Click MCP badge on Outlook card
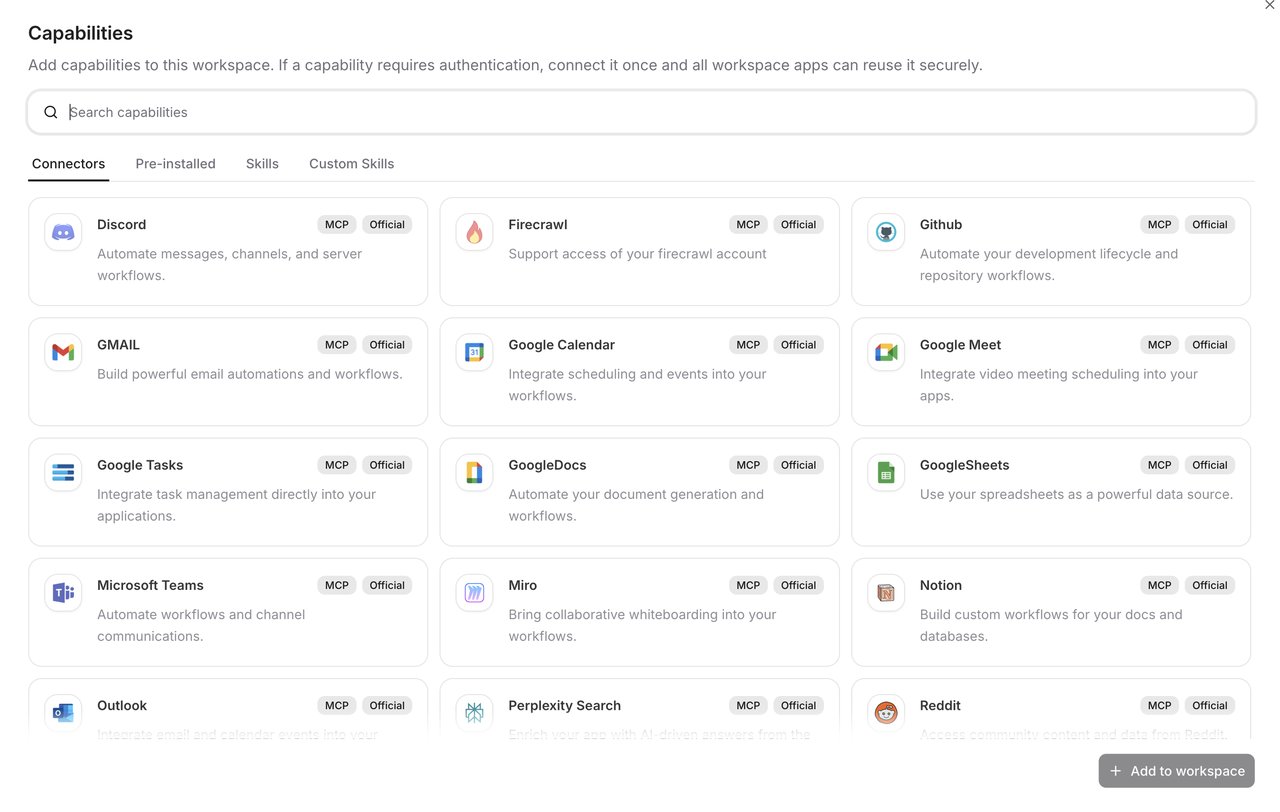 pos(337,705)
